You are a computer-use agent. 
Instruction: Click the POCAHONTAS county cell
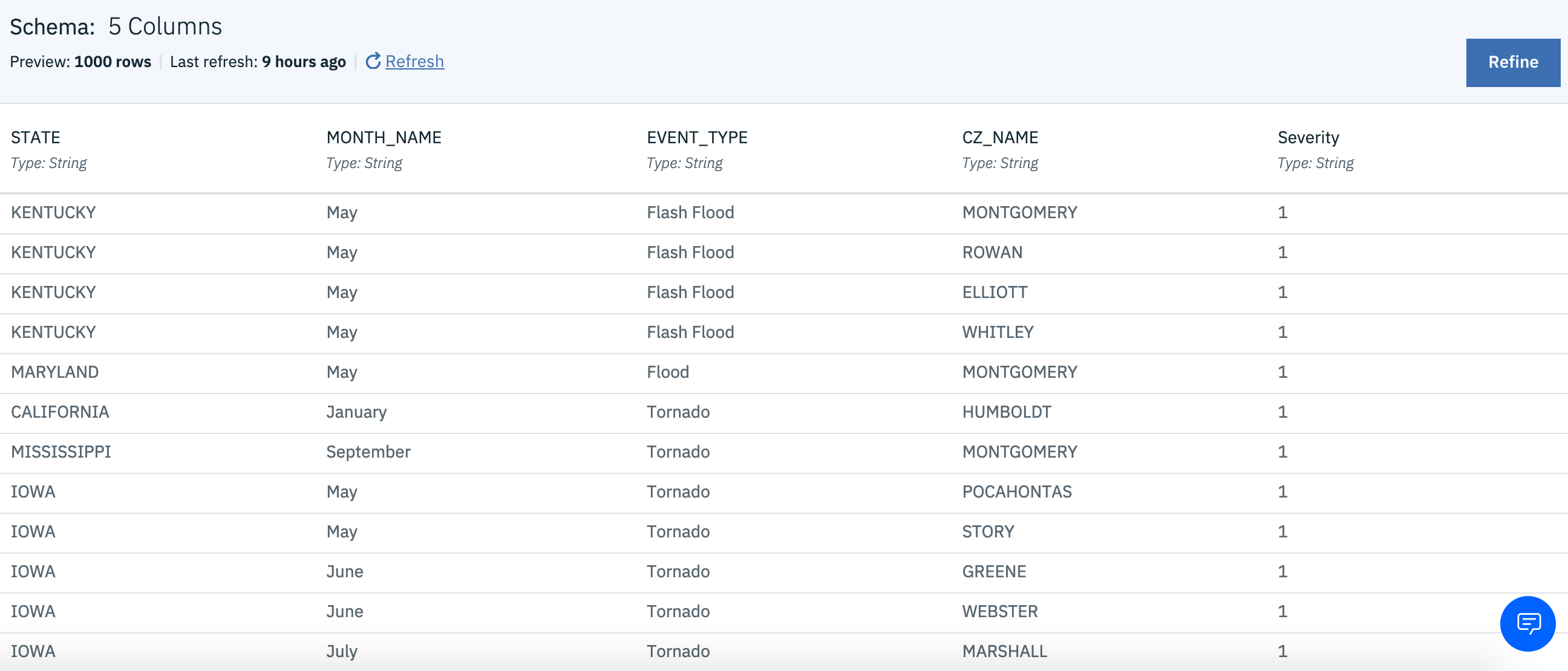[1016, 491]
